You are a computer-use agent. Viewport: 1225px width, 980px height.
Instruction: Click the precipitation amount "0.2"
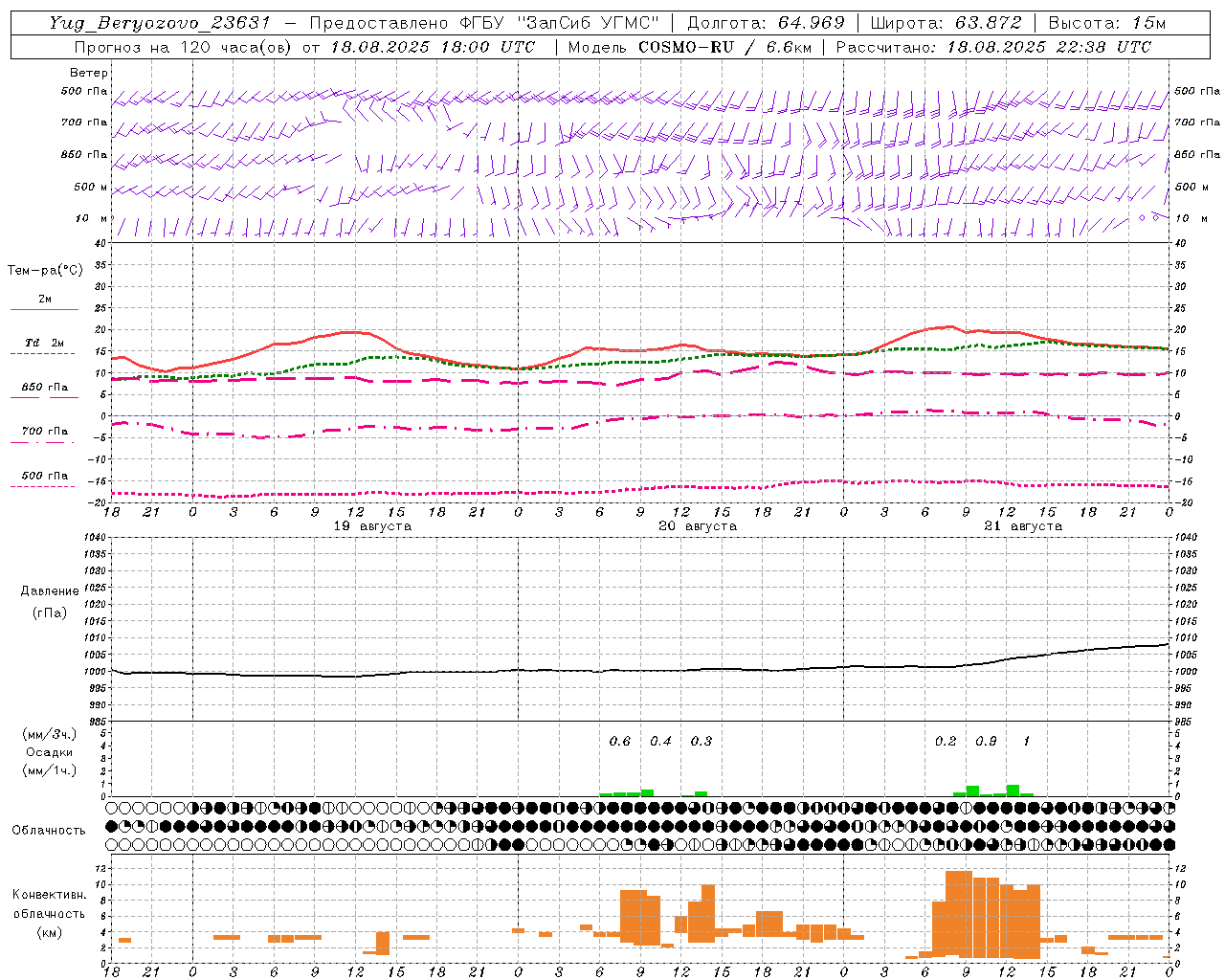[946, 742]
